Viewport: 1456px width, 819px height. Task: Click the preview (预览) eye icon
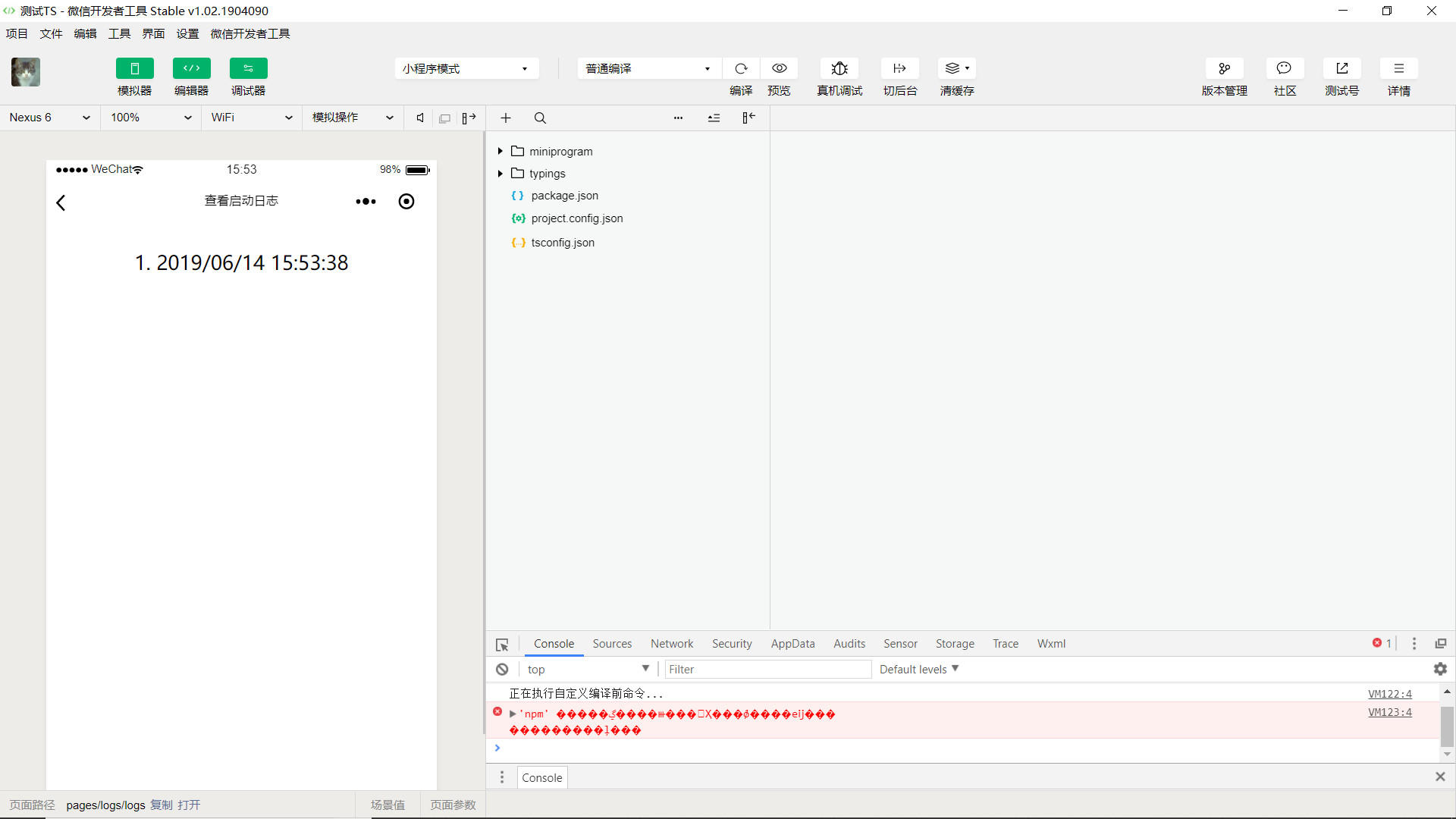[x=779, y=68]
